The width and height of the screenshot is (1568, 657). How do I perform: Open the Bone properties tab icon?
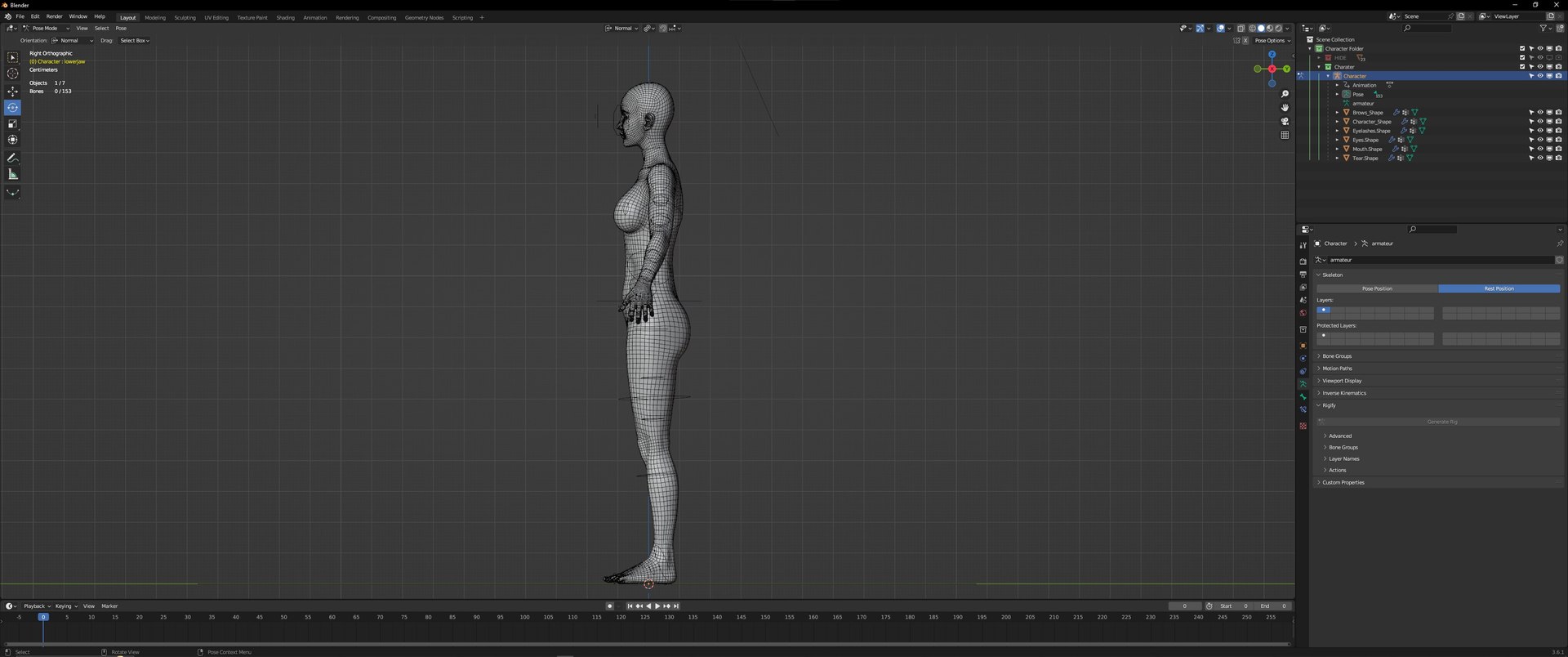click(x=1303, y=397)
